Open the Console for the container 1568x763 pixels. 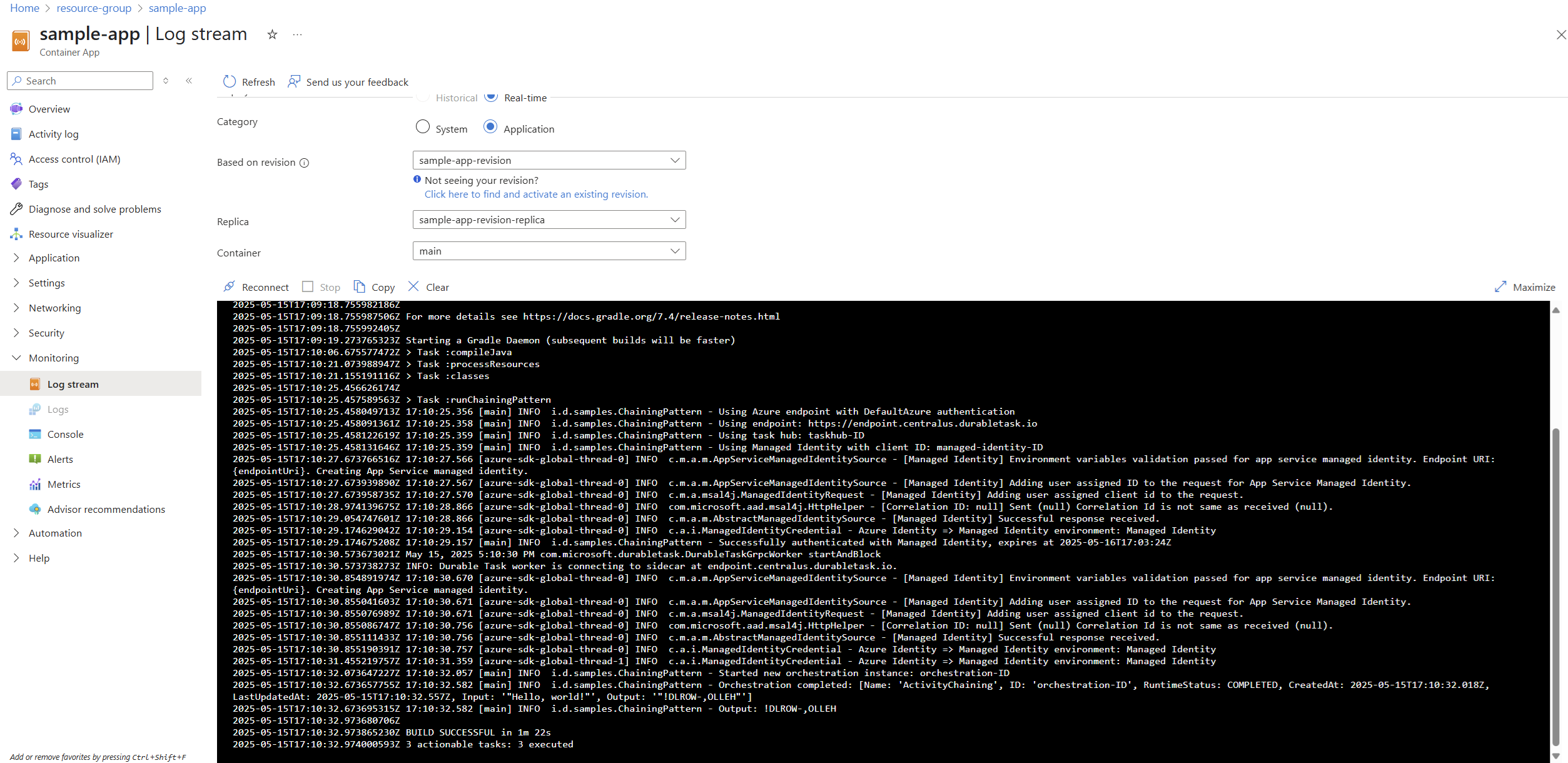65,434
